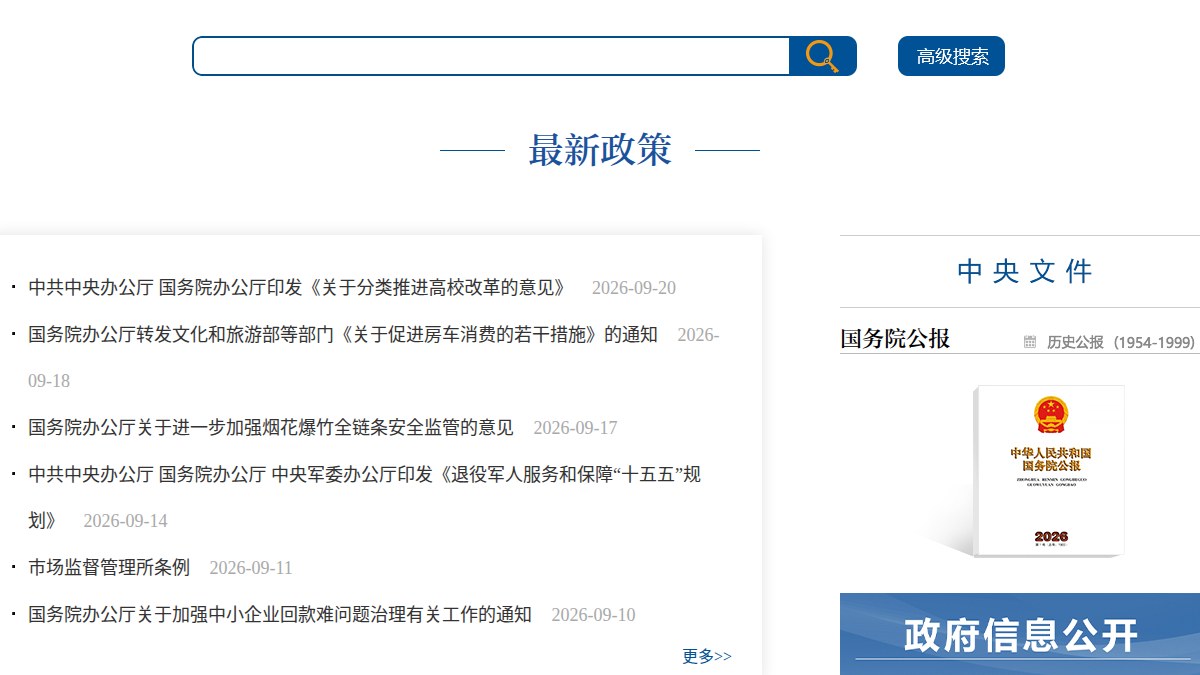Click date 2026-09-20
Screen dimensions: 1200x675
tap(634, 288)
